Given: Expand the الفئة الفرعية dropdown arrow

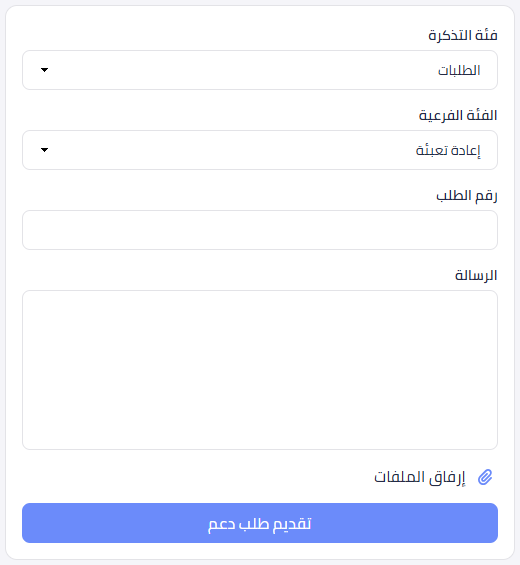Looking at the screenshot, I should (44, 150).
